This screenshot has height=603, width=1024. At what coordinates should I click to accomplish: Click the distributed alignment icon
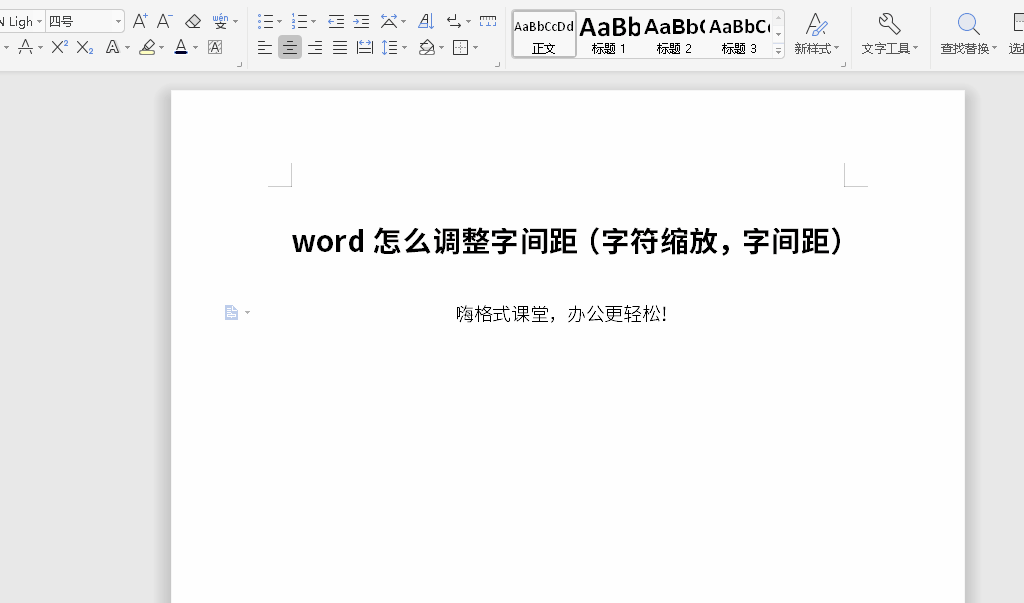pos(365,47)
